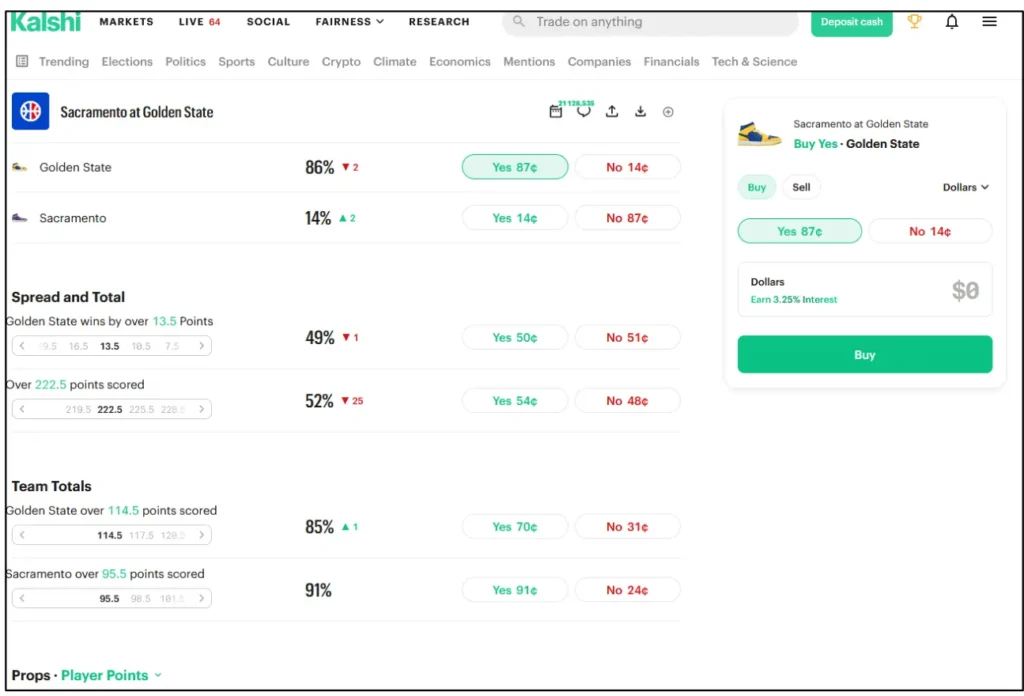Go to the Economics category
The height and width of the screenshot is (696, 1024).
pyautogui.click(x=460, y=61)
